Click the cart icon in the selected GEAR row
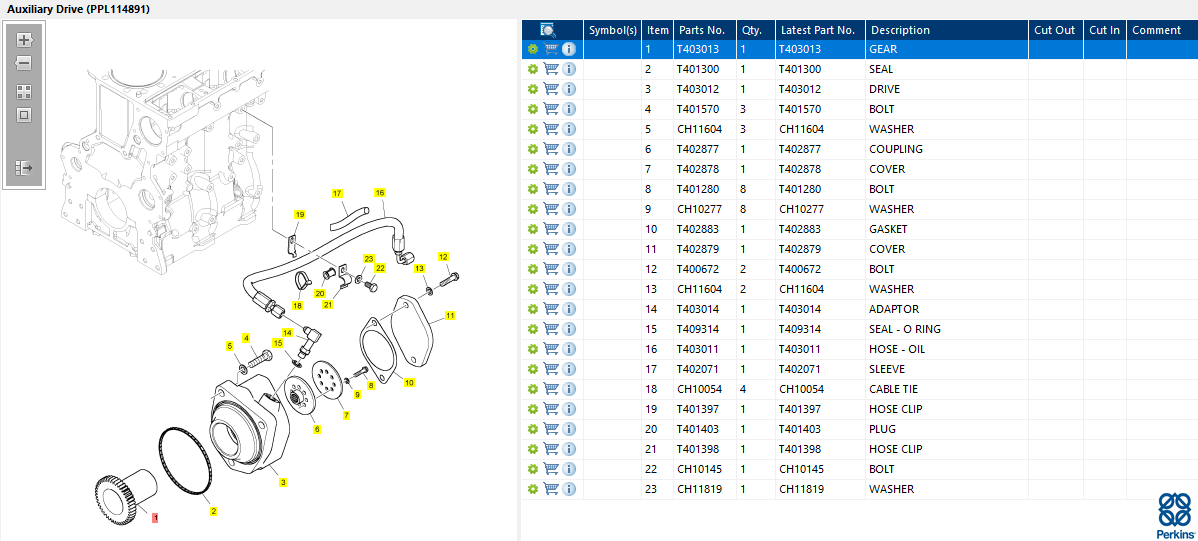Viewport: 1198px width, 541px height. coord(551,49)
